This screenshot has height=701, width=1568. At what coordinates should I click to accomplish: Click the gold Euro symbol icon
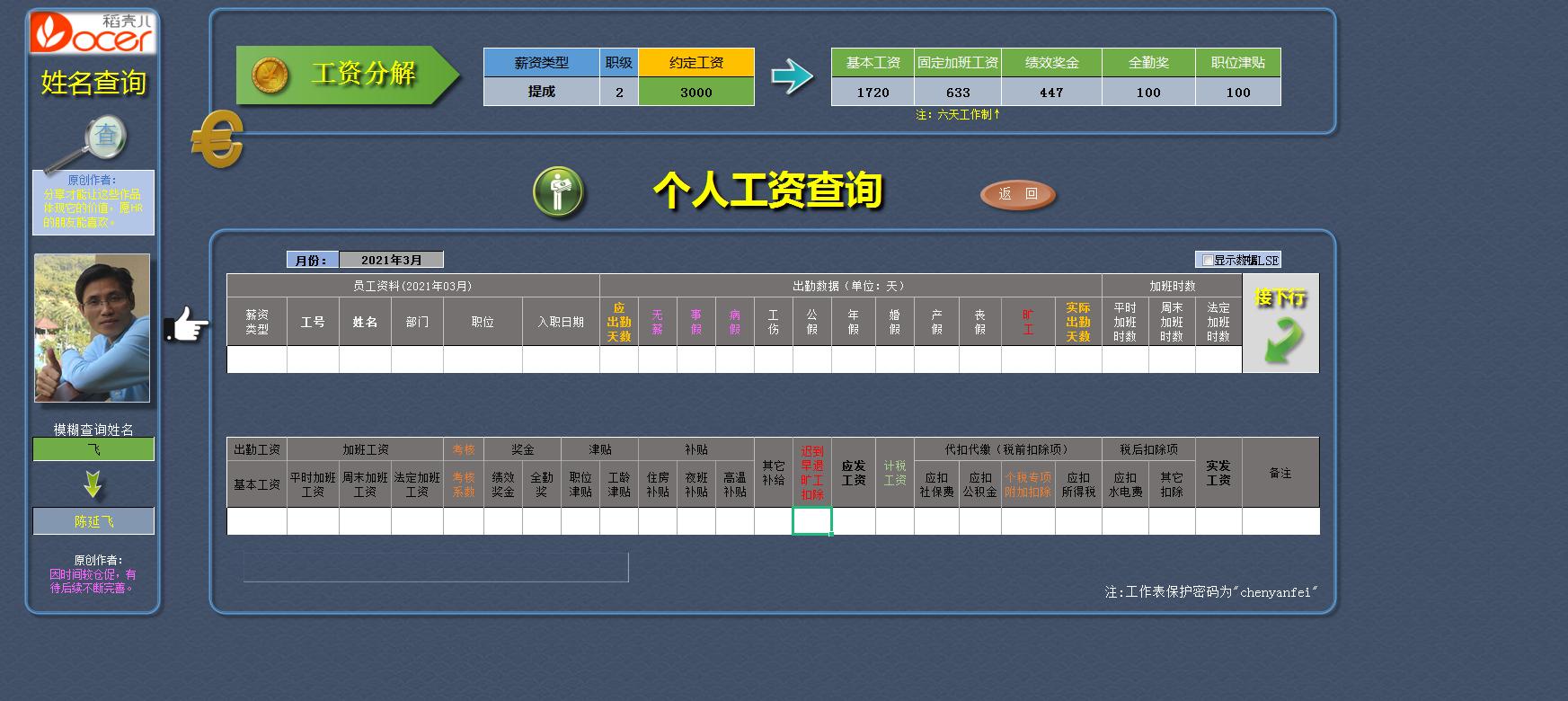tap(217, 139)
